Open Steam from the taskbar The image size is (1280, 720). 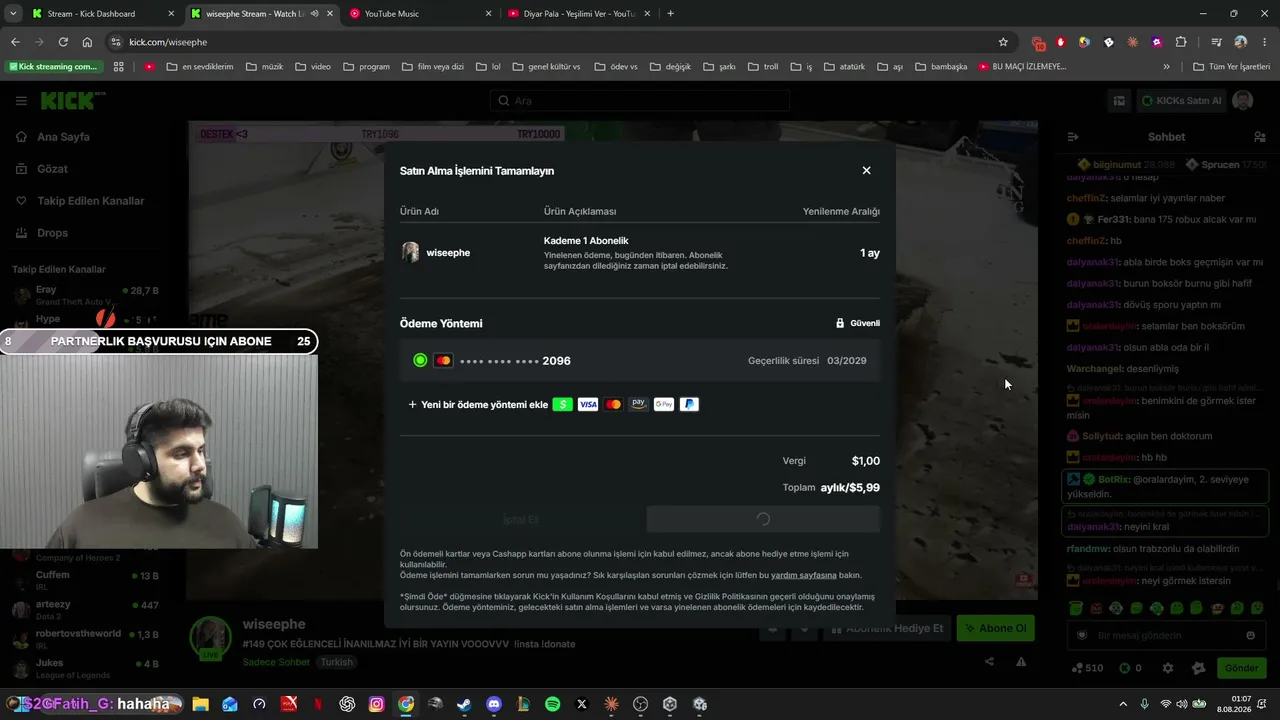click(464, 704)
